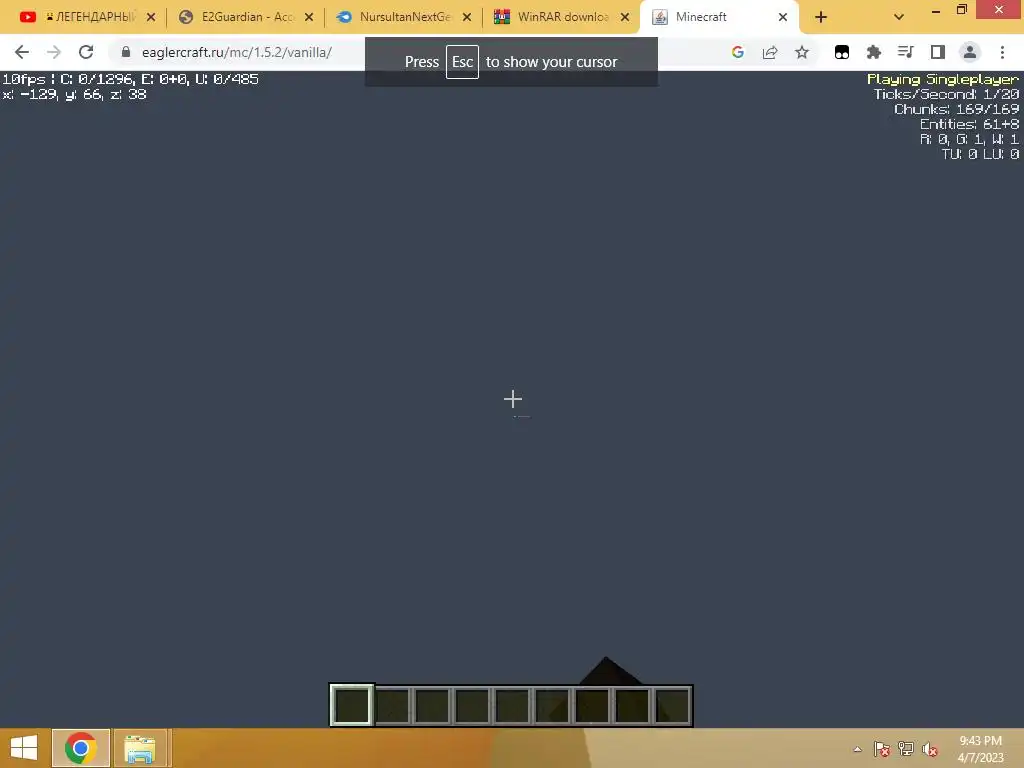Click the browser forward arrow
Image resolution: width=1024 pixels, height=768 pixels.
[x=54, y=52]
